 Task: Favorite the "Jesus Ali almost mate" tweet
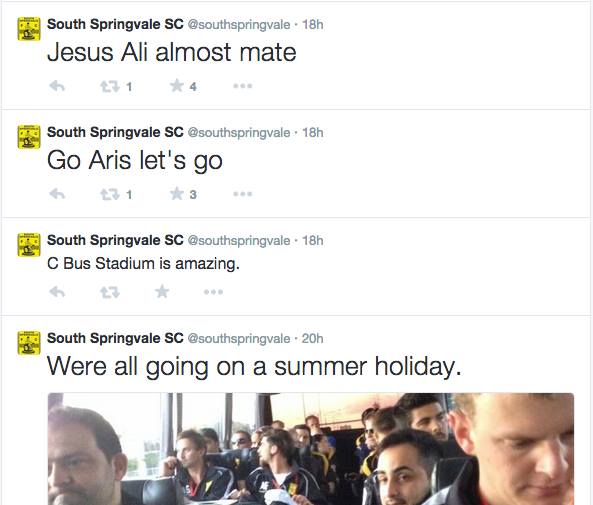tap(177, 85)
